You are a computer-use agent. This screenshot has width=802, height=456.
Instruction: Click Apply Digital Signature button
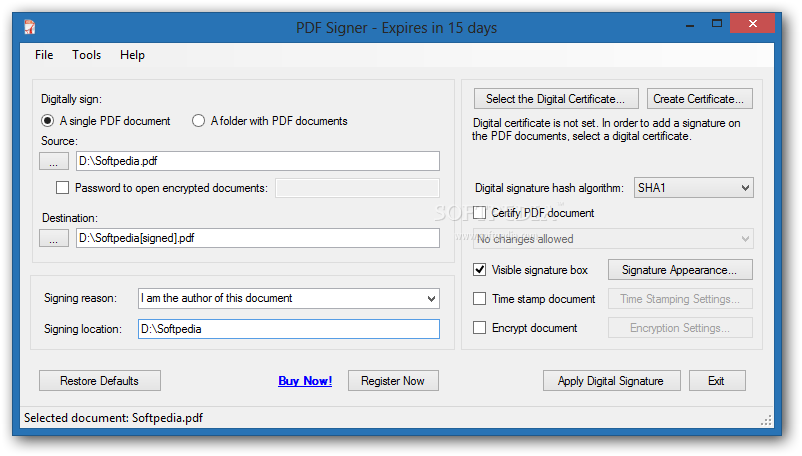[611, 381]
